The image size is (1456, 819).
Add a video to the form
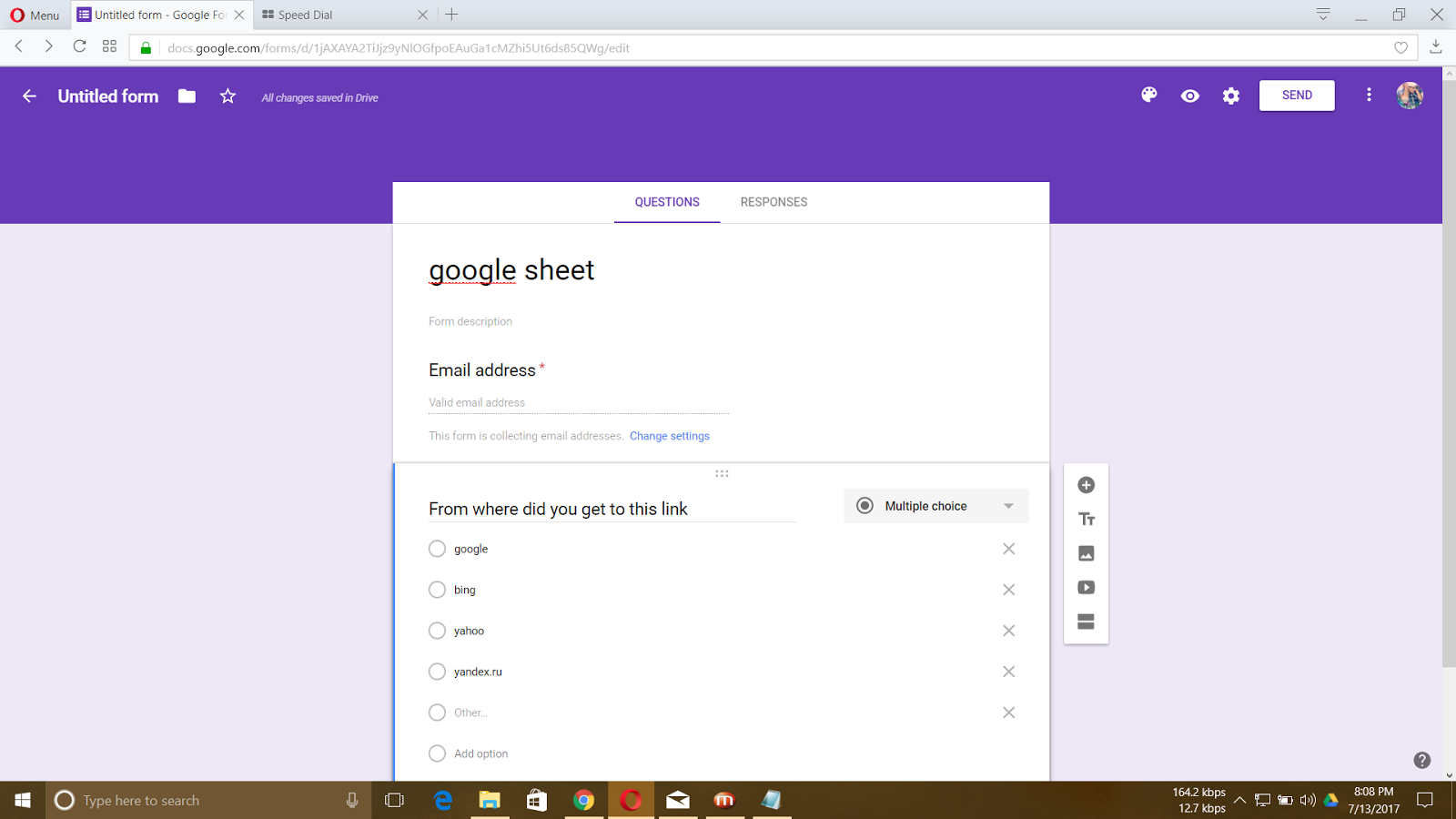click(1086, 587)
